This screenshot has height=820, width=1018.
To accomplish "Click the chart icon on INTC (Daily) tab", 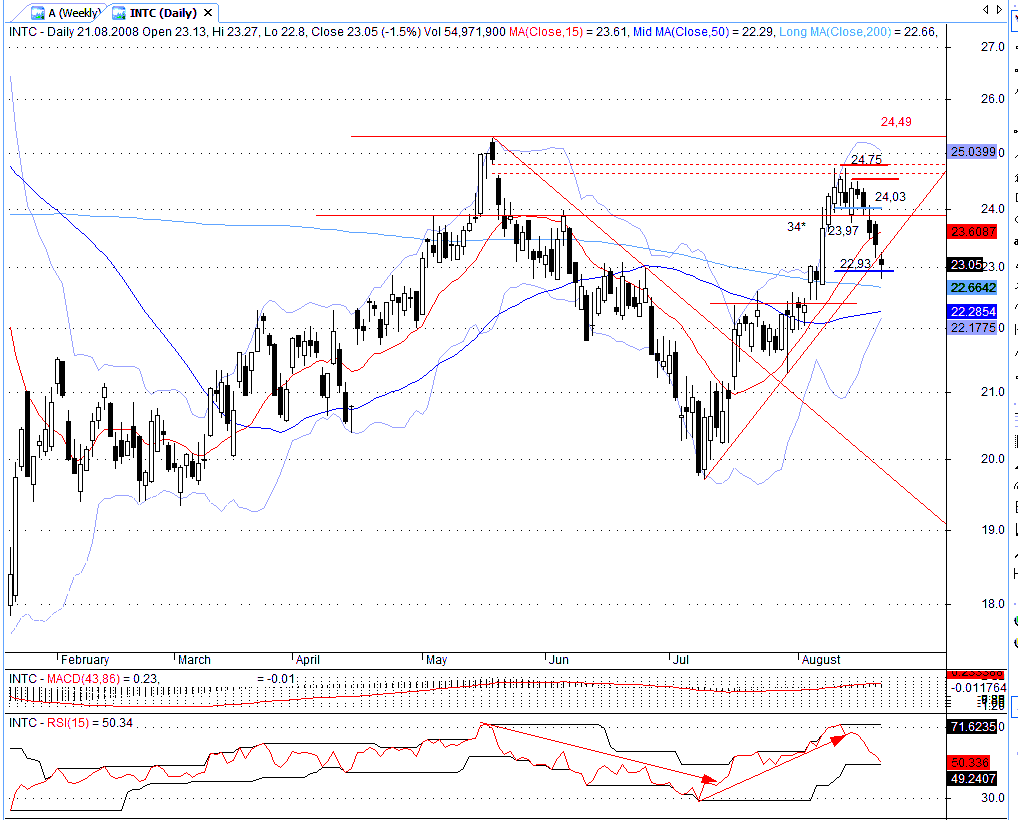I will [x=119, y=13].
